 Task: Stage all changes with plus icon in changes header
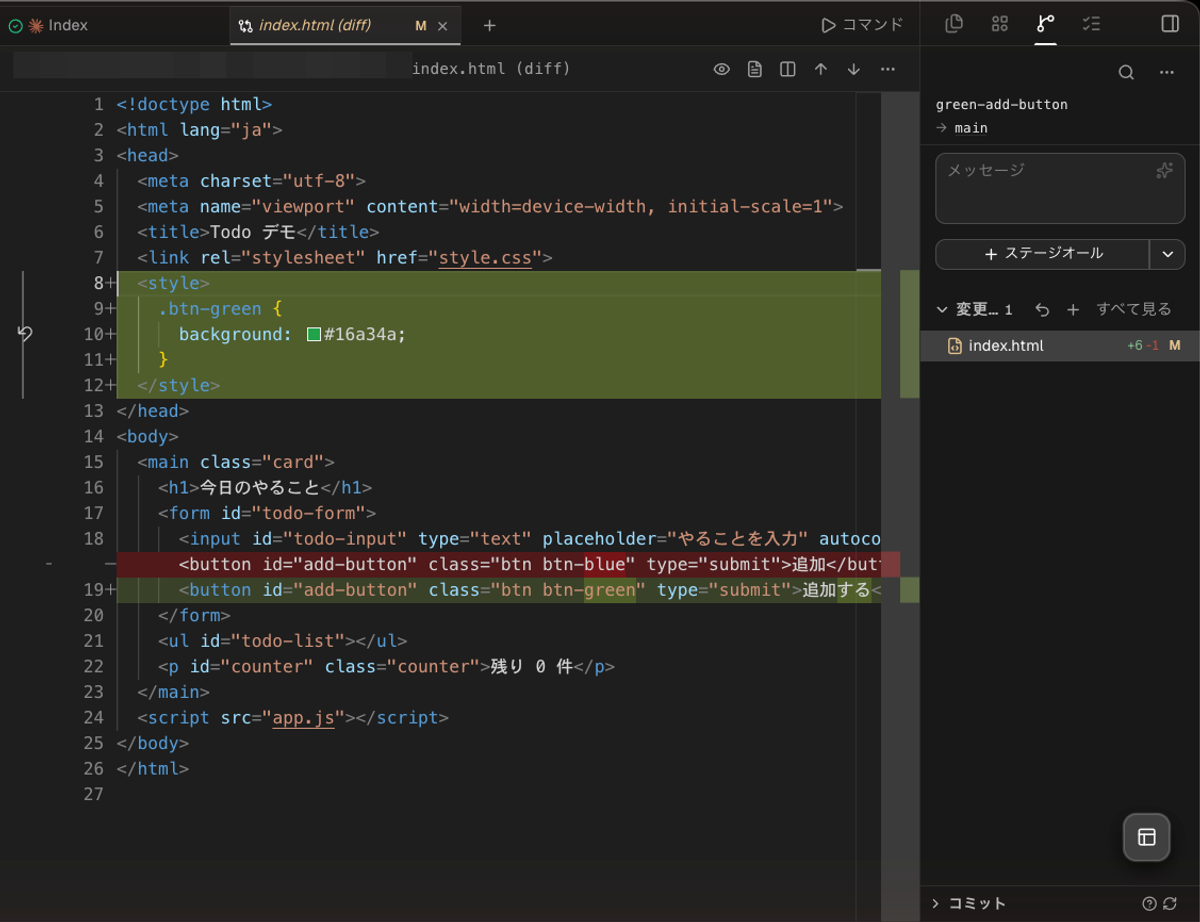click(1073, 310)
